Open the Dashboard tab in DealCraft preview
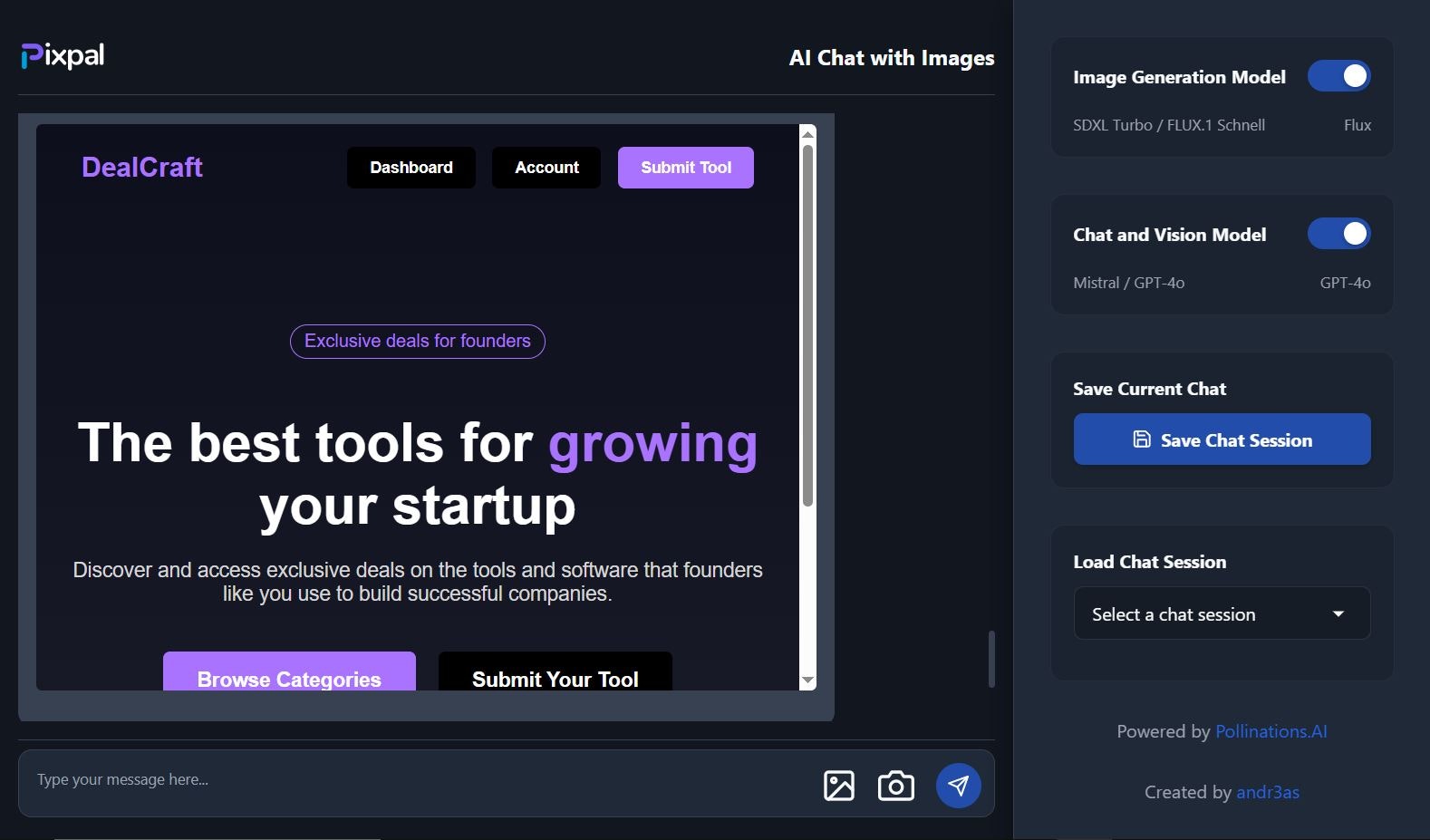The image size is (1430, 840). click(x=411, y=168)
